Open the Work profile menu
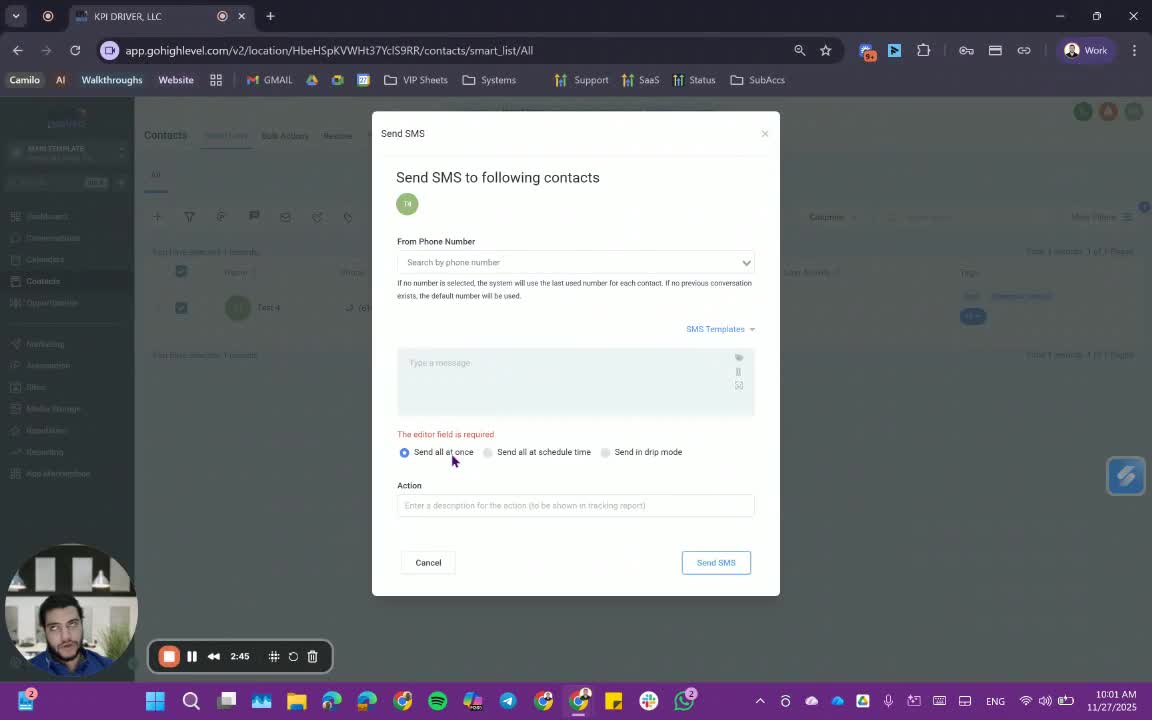The height and width of the screenshot is (720, 1152). coord(1086,51)
